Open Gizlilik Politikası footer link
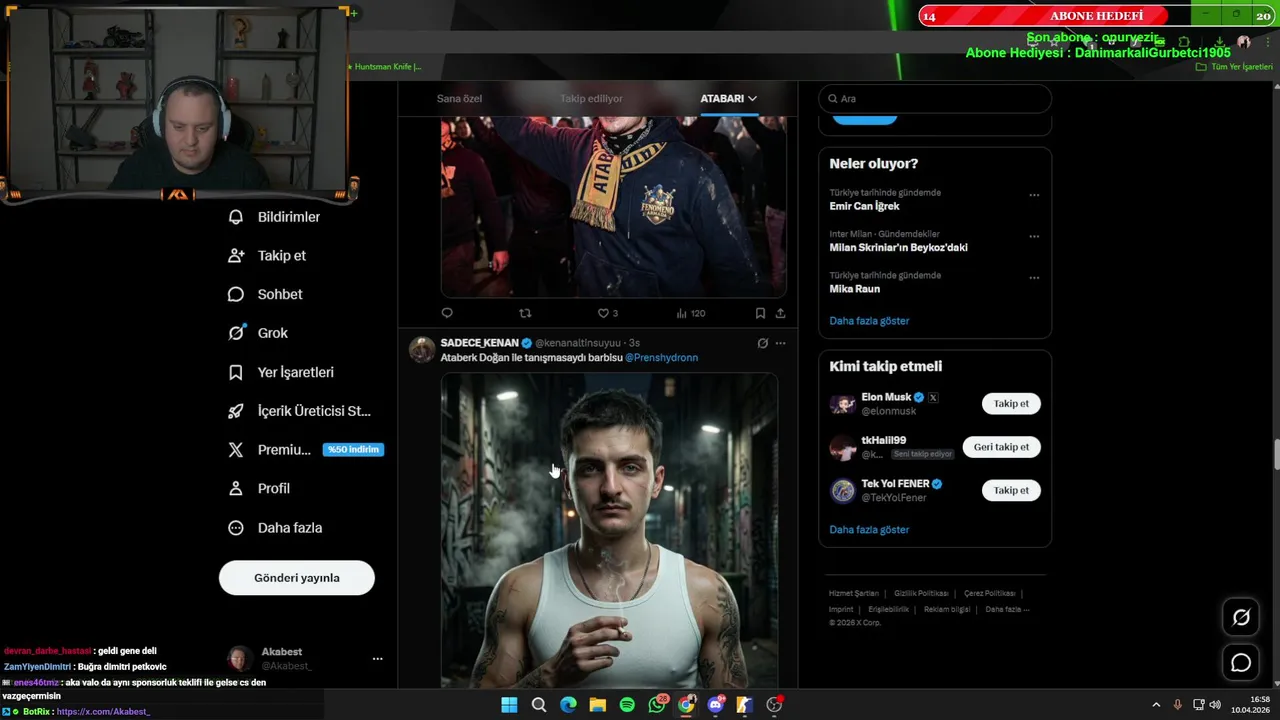This screenshot has height=720, width=1280. click(921, 594)
